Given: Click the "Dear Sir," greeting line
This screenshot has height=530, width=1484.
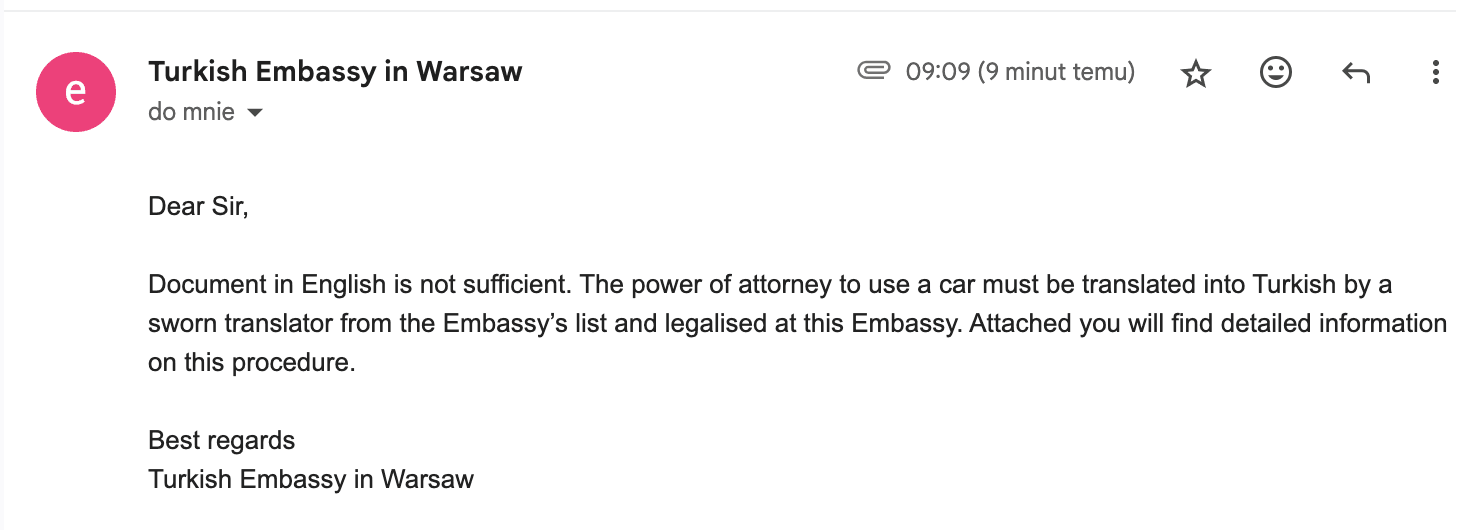Looking at the screenshot, I should [x=198, y=207].
